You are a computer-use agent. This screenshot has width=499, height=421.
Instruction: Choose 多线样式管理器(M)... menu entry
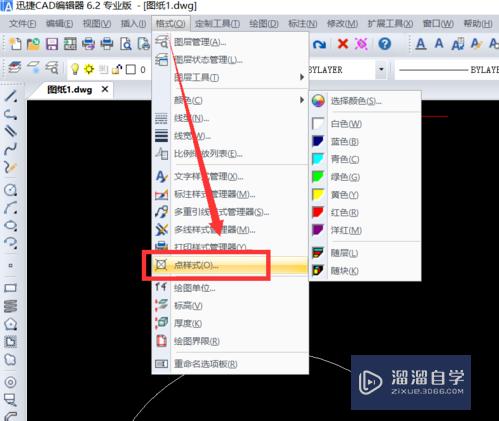pos(230,229)
